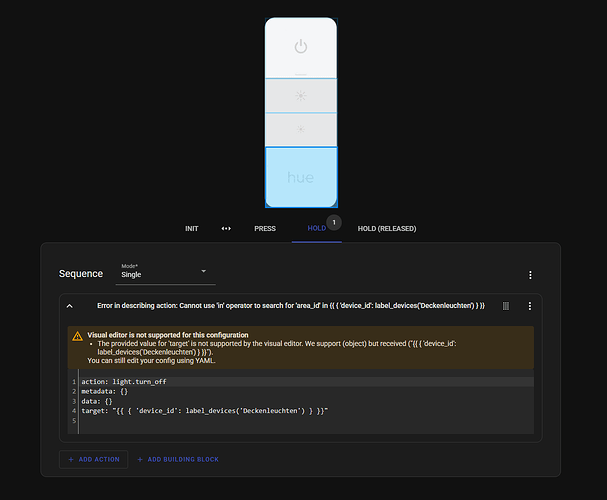Grab the action's drag handle icon
The width and height of the screenshot is (607, 500).
click(x=506, y=306)
